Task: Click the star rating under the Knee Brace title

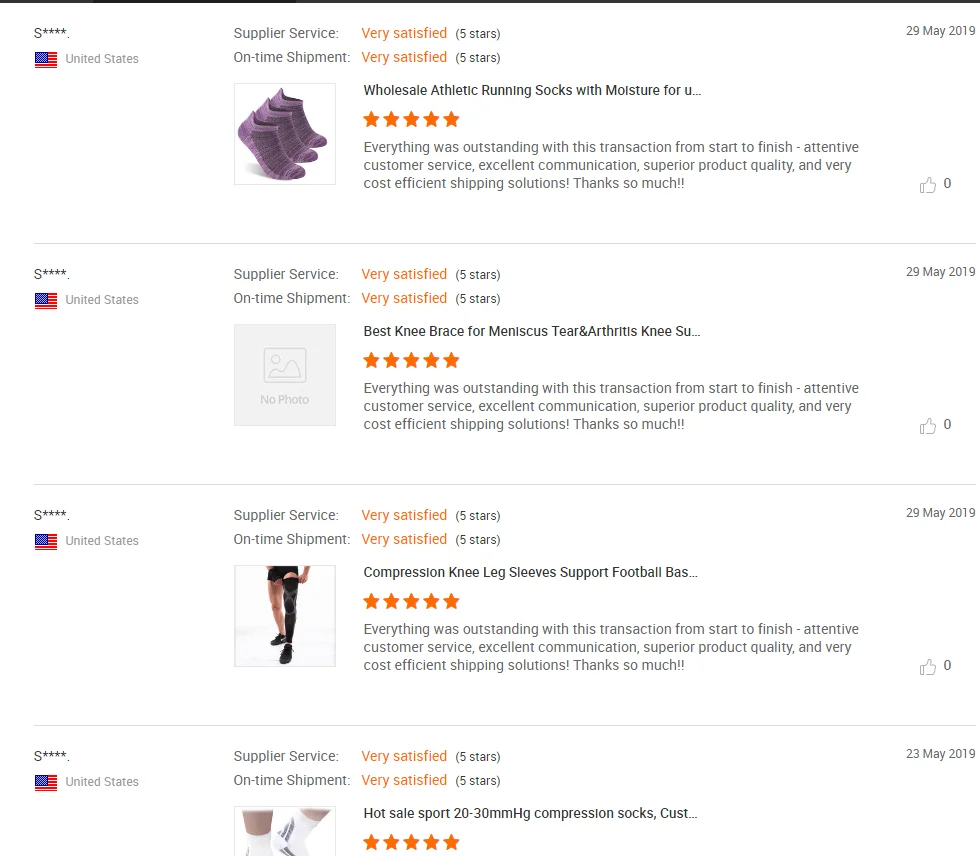Action: coord(411,361)
